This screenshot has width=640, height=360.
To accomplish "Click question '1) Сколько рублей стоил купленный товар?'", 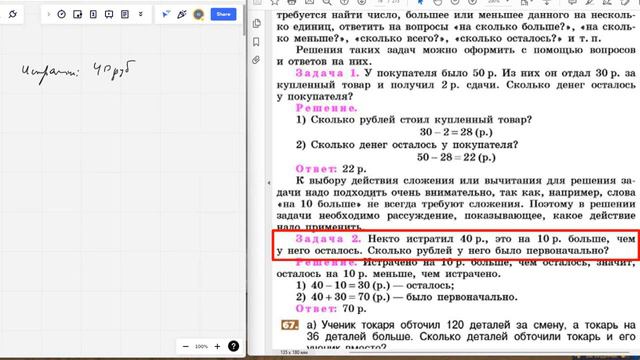I will click(x=414, y=120).
